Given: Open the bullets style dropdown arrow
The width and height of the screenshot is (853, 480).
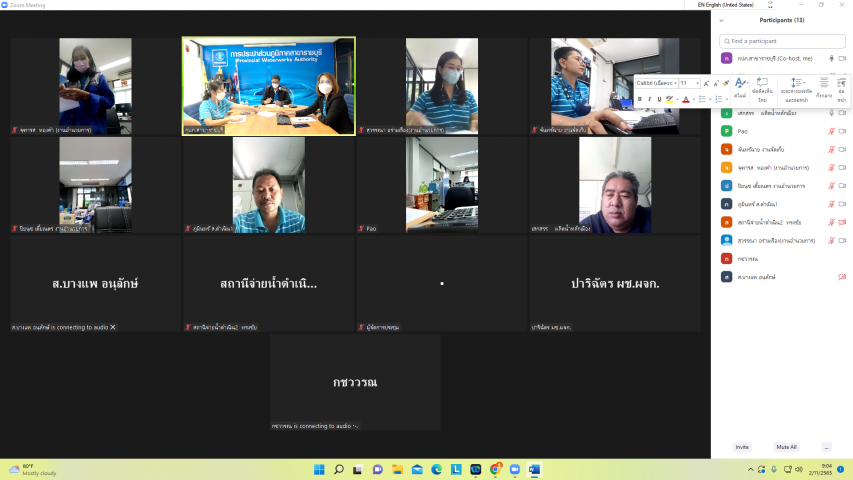Looking at the screenshot, I should tap(710, 99).
